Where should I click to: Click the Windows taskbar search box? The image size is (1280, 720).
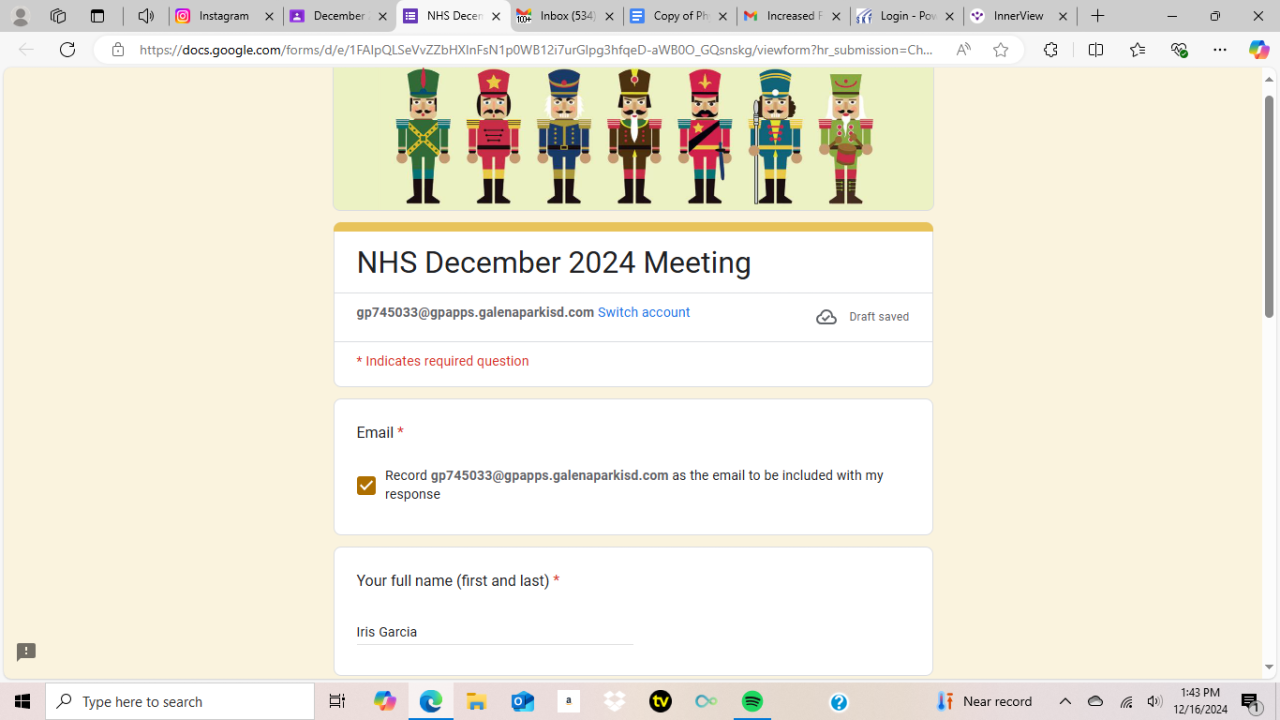pos(180,702)
